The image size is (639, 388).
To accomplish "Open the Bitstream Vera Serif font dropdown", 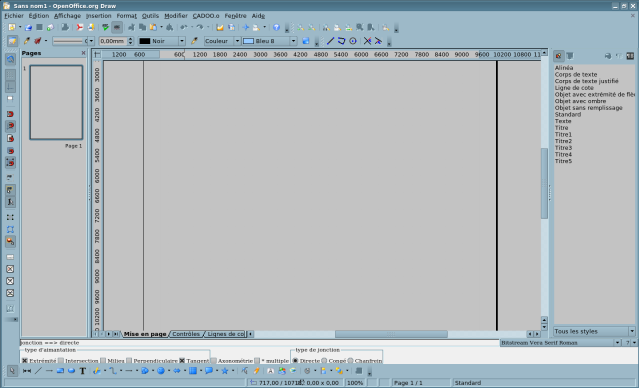I will pyautogui.click(x=617, y=343).
